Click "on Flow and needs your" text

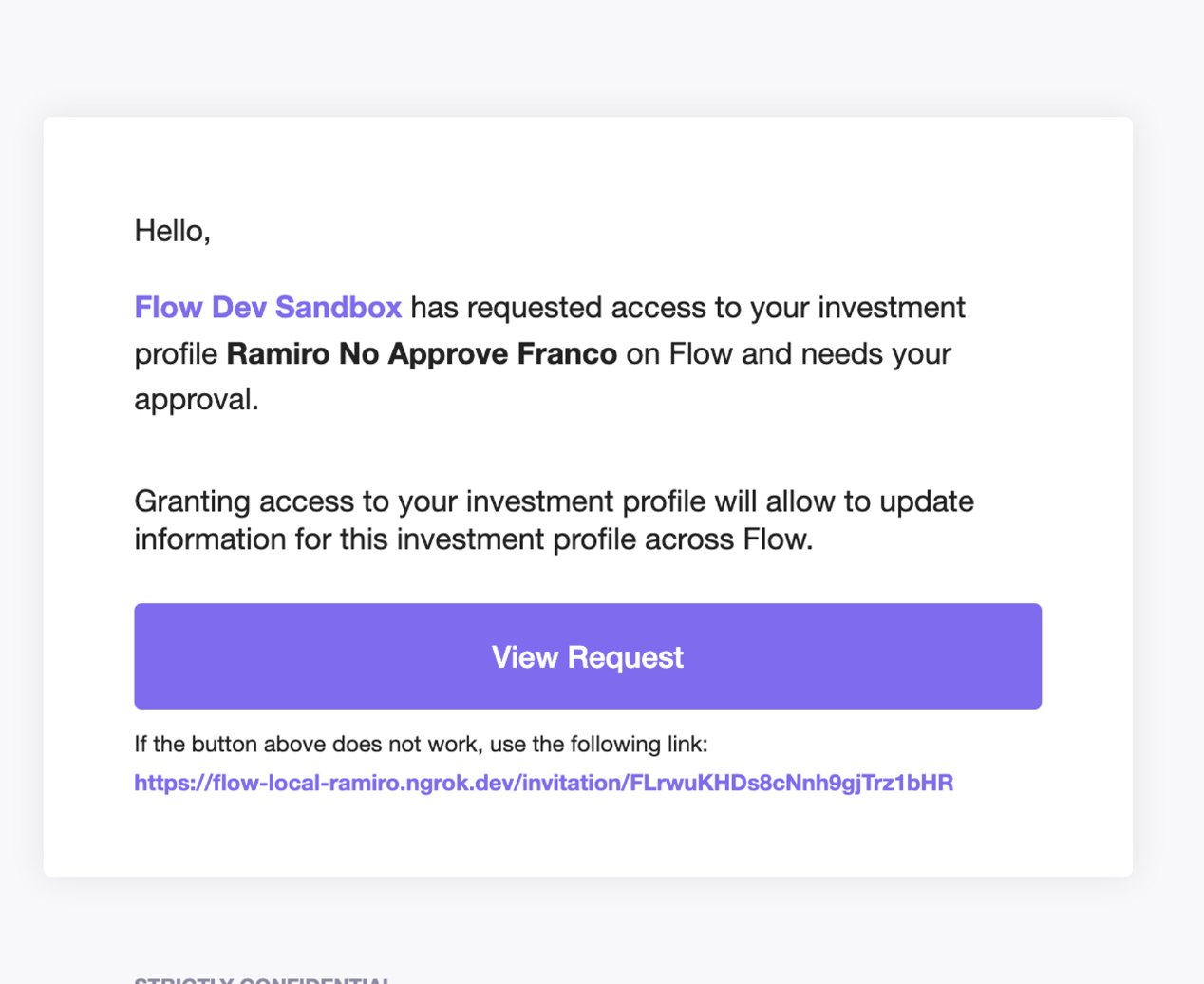point(788,354)
